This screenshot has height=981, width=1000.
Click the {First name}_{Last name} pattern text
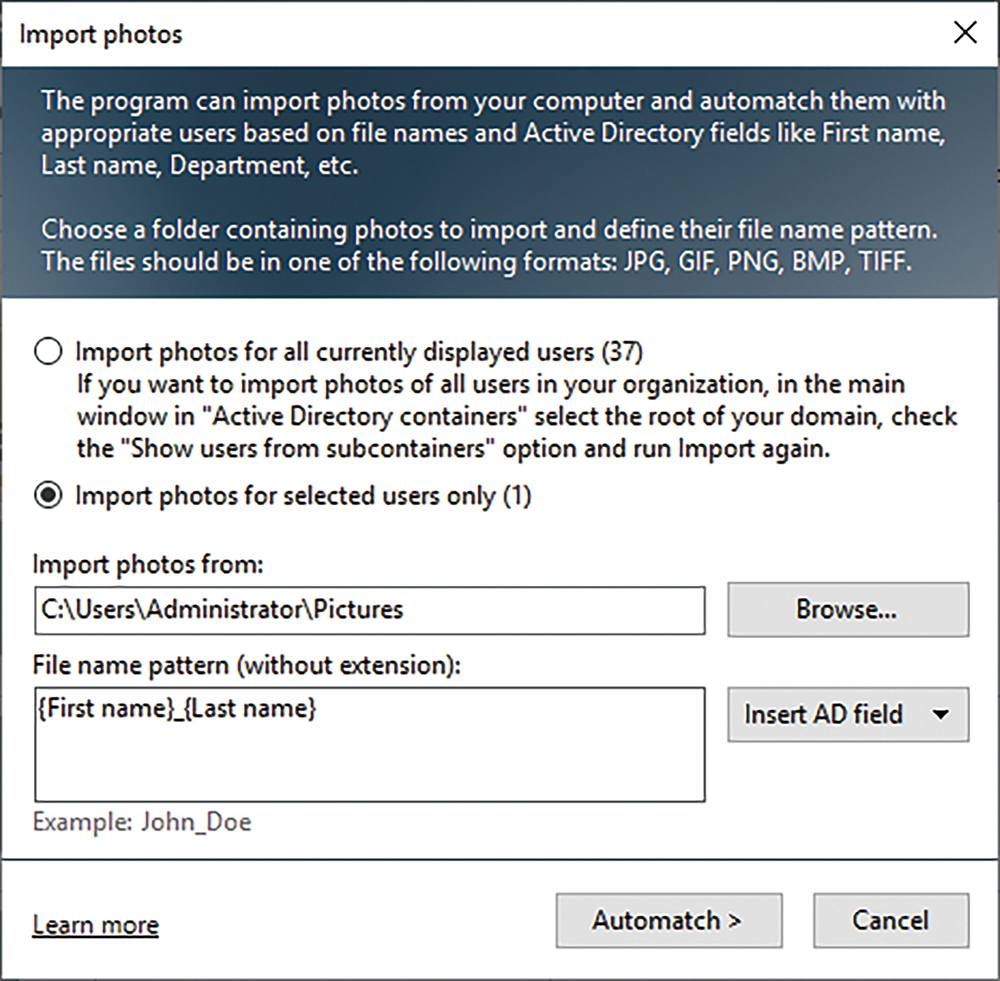(x=177, y=709)
